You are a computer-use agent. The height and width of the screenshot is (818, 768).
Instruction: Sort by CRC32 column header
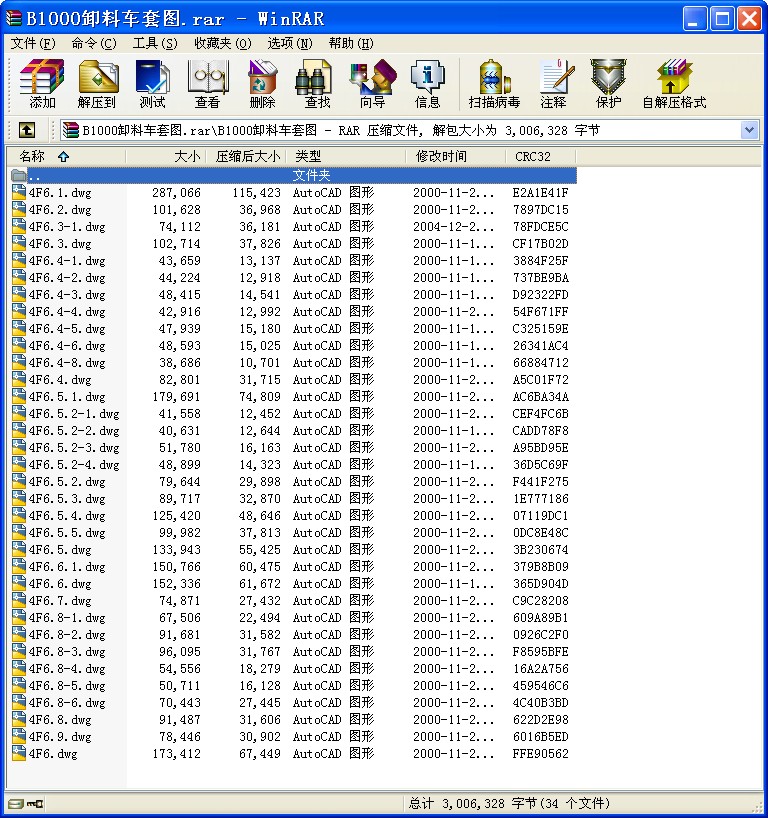(x=541, y=156)
